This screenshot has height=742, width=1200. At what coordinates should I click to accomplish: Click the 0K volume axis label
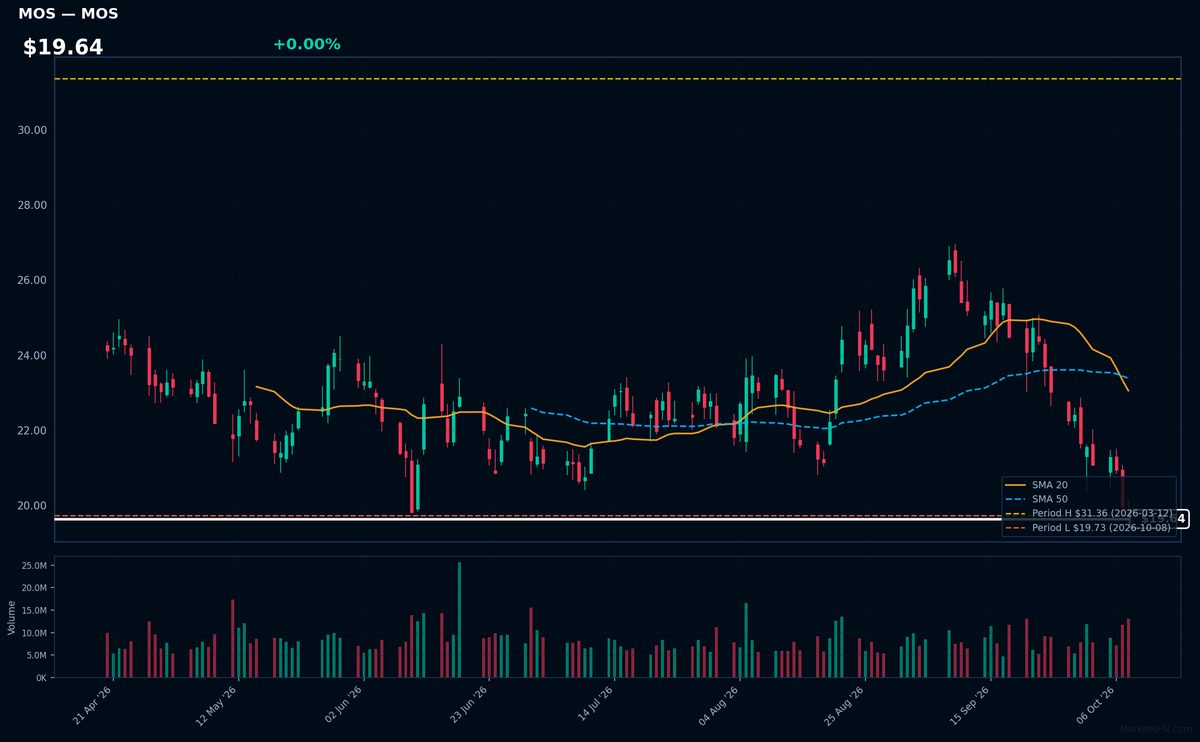(41, 677)
